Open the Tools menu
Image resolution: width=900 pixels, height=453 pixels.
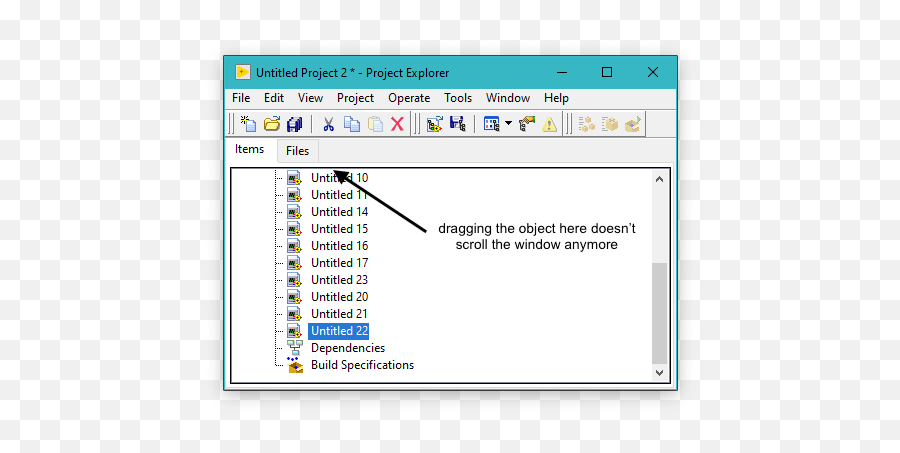[x=458, y=98]
